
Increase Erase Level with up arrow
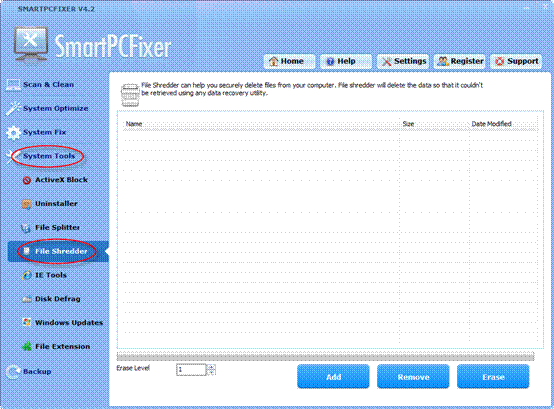[211, 367]
